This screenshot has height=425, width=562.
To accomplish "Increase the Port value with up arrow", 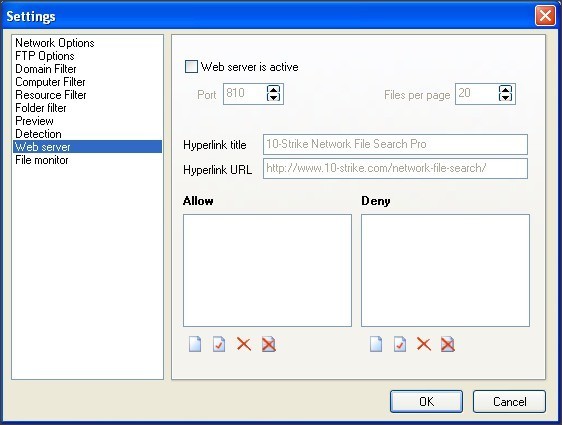I will (273, 89).
